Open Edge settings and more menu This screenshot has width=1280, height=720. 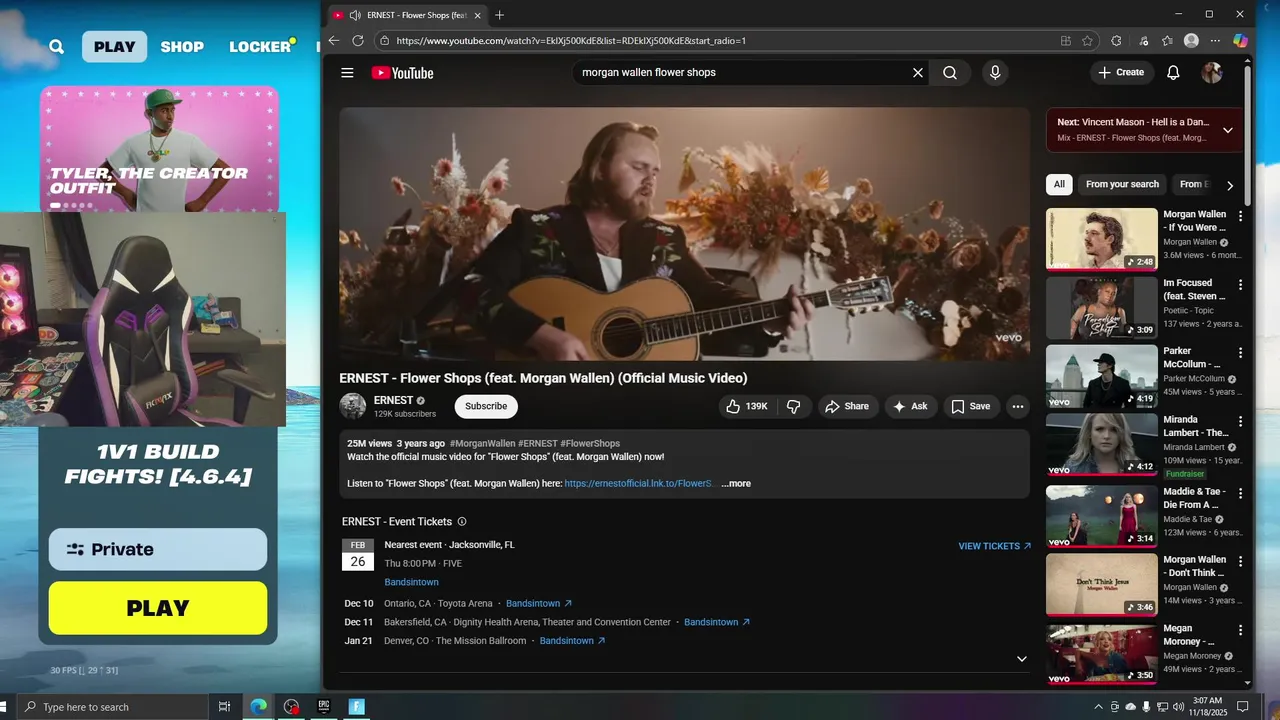click(1215, 41)
